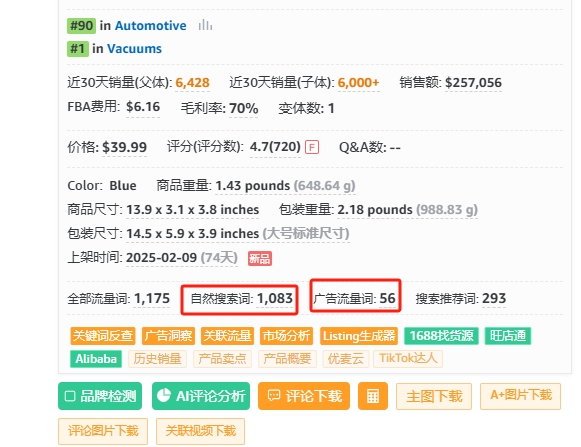The width and height of the screenshot is (581, 447).
Task: Click the 广告洞察 tag
Action: (169, 336)
